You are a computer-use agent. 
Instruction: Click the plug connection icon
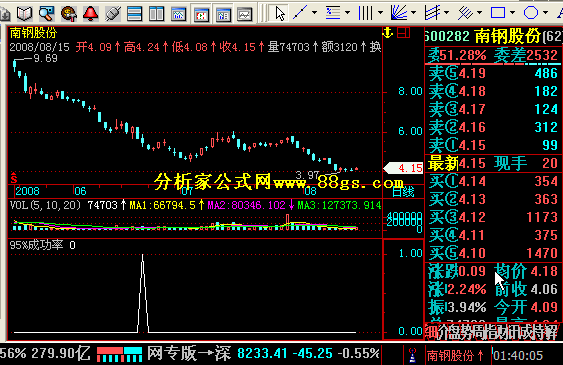coord(113,14)
